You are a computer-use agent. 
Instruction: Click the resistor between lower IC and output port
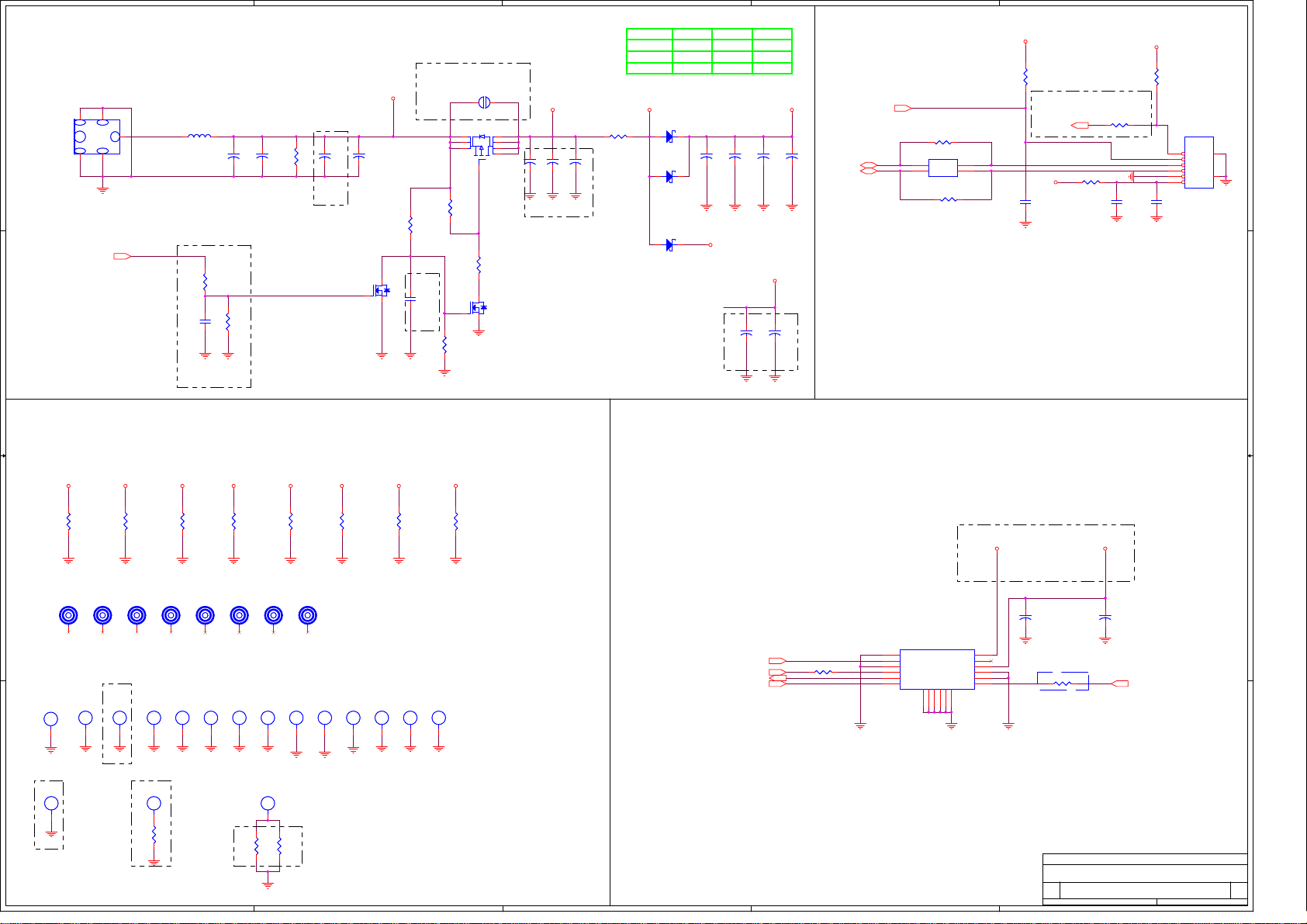(x=1063, y=683)
